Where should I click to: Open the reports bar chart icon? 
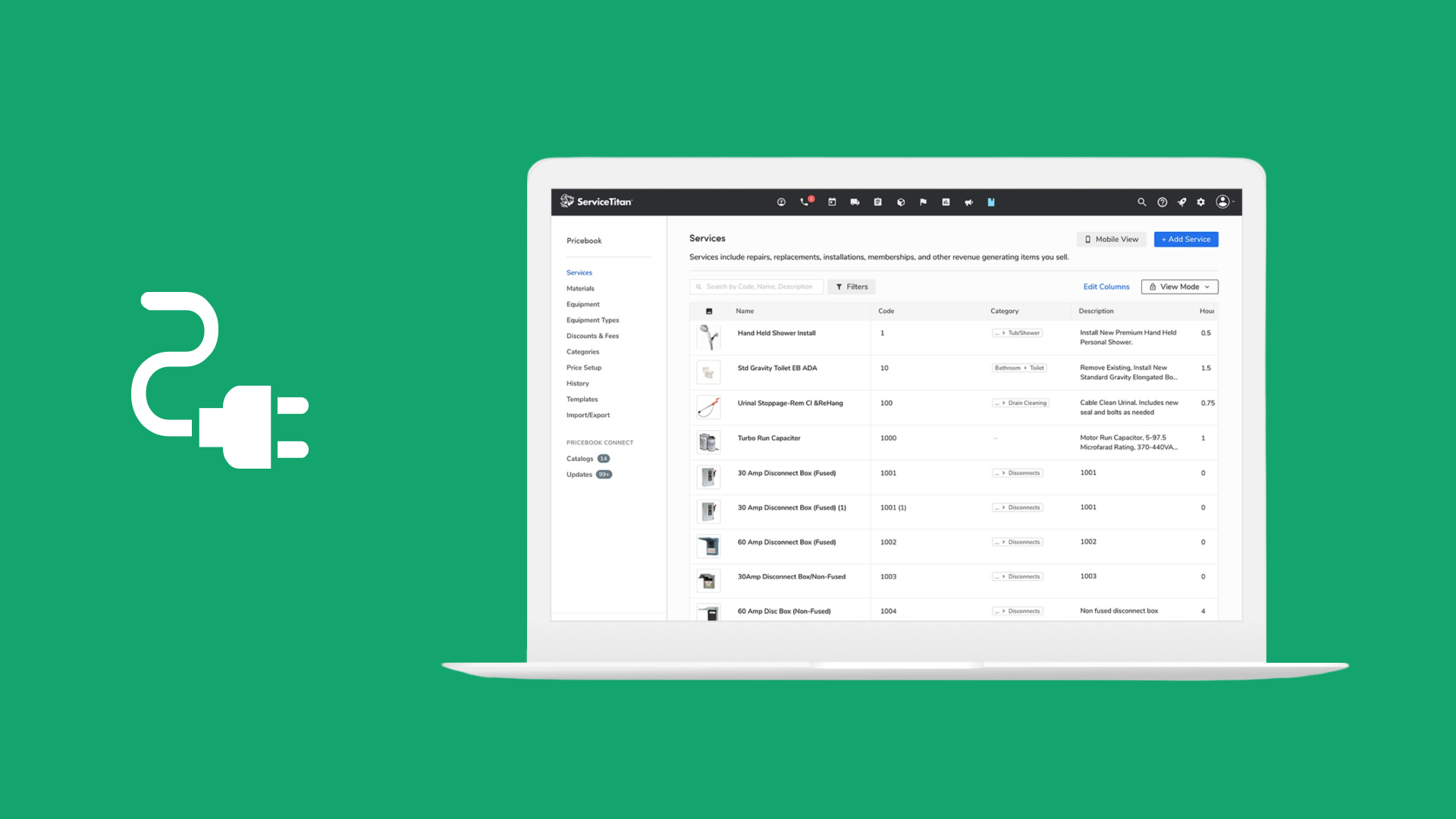coord(946,202)
